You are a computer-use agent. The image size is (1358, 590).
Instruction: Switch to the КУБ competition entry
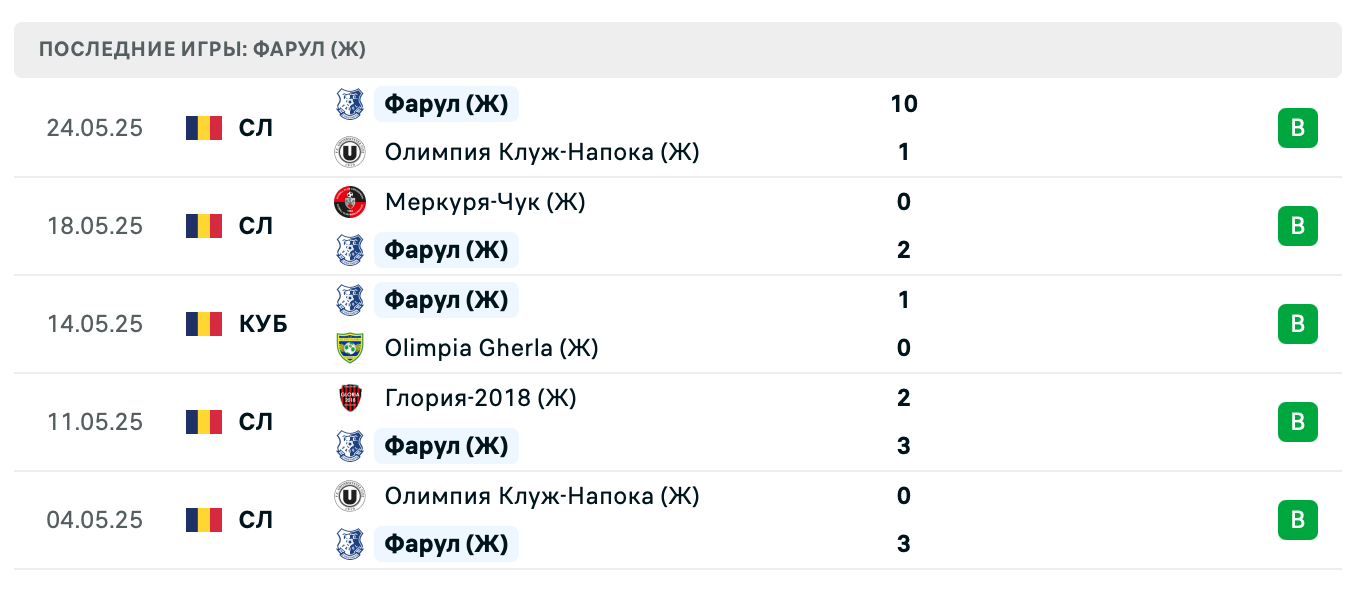(263, 324)
